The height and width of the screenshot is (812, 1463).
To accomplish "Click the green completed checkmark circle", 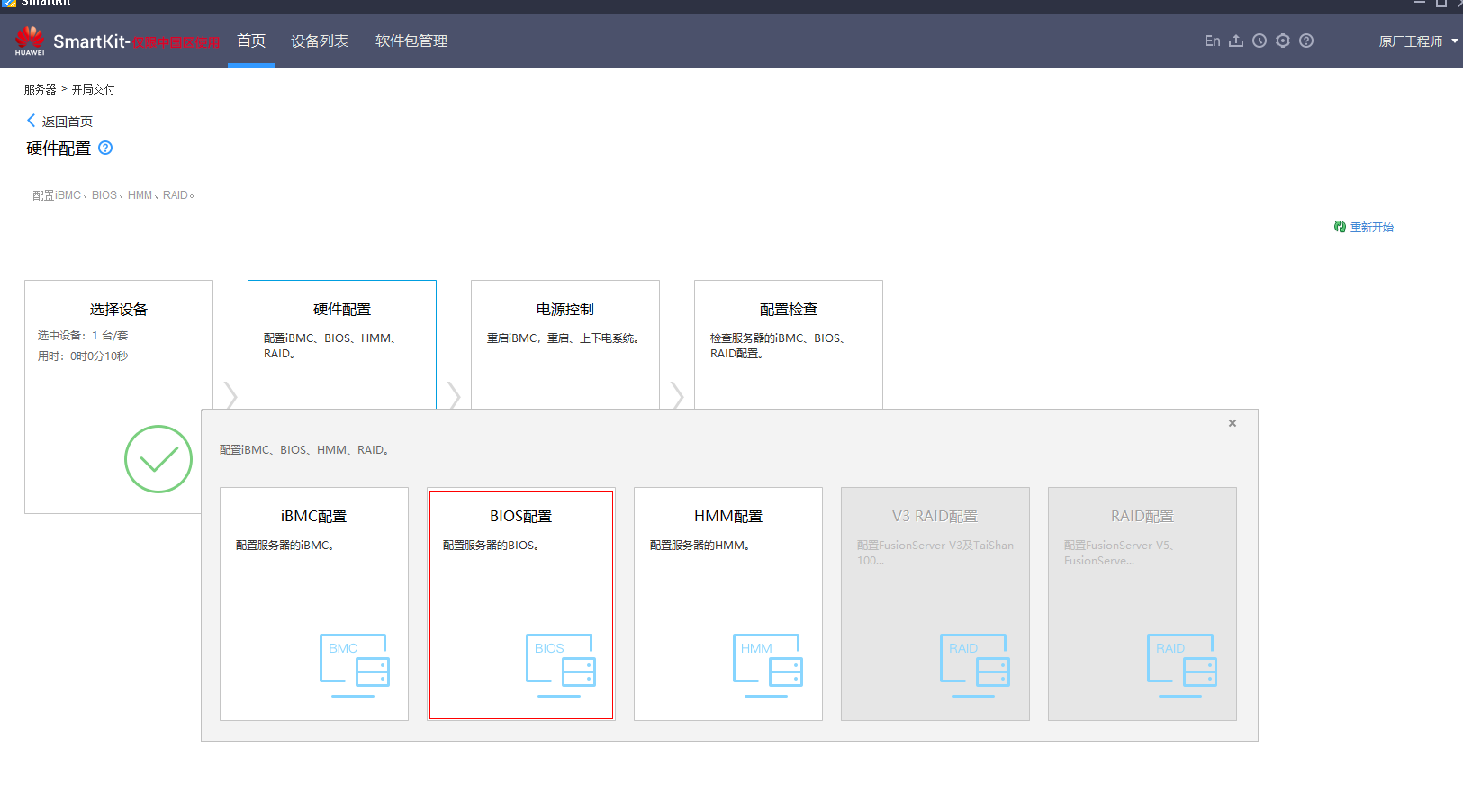I will click(x=158, y=459).
